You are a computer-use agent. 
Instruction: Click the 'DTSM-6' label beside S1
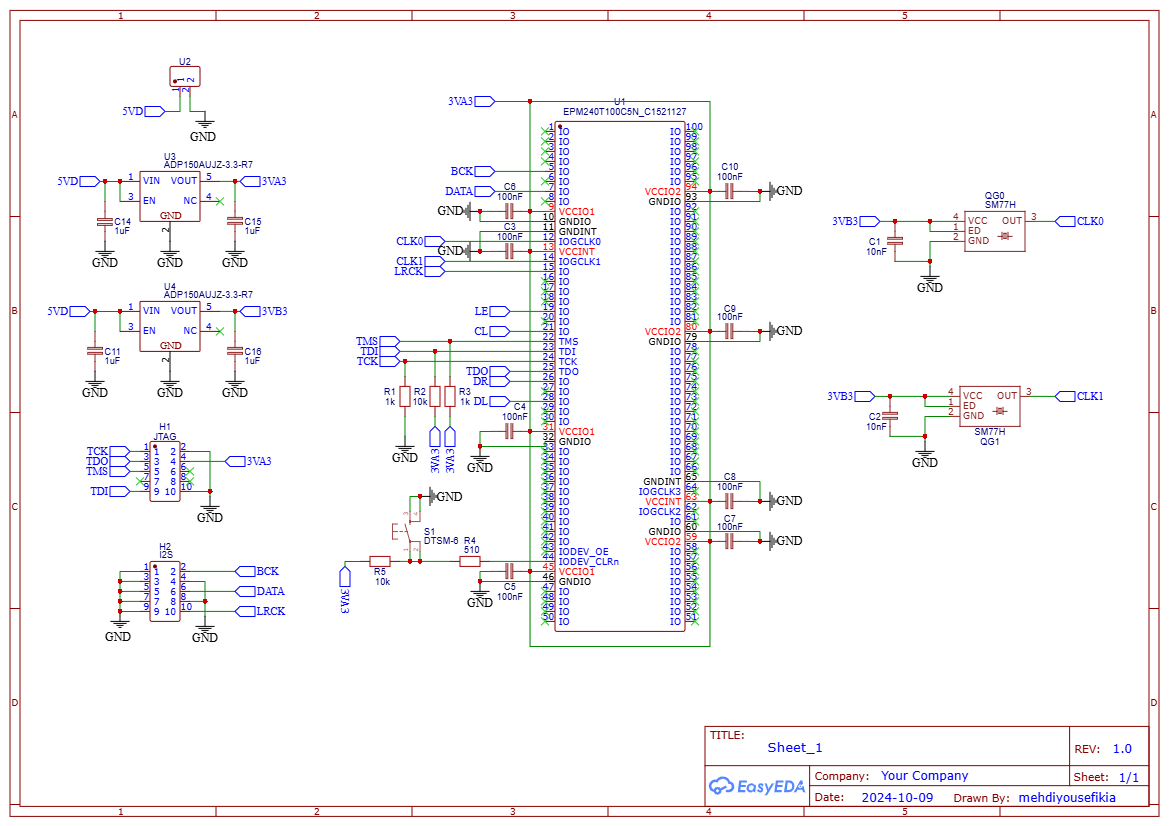pyautogui.click(x=441, y=541)
